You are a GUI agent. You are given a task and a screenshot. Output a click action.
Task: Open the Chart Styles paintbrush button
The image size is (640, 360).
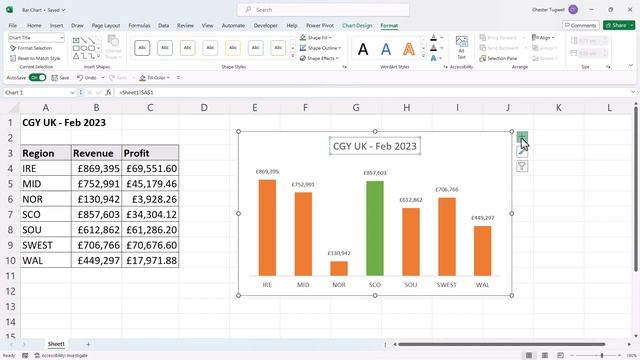click(522, 151)
